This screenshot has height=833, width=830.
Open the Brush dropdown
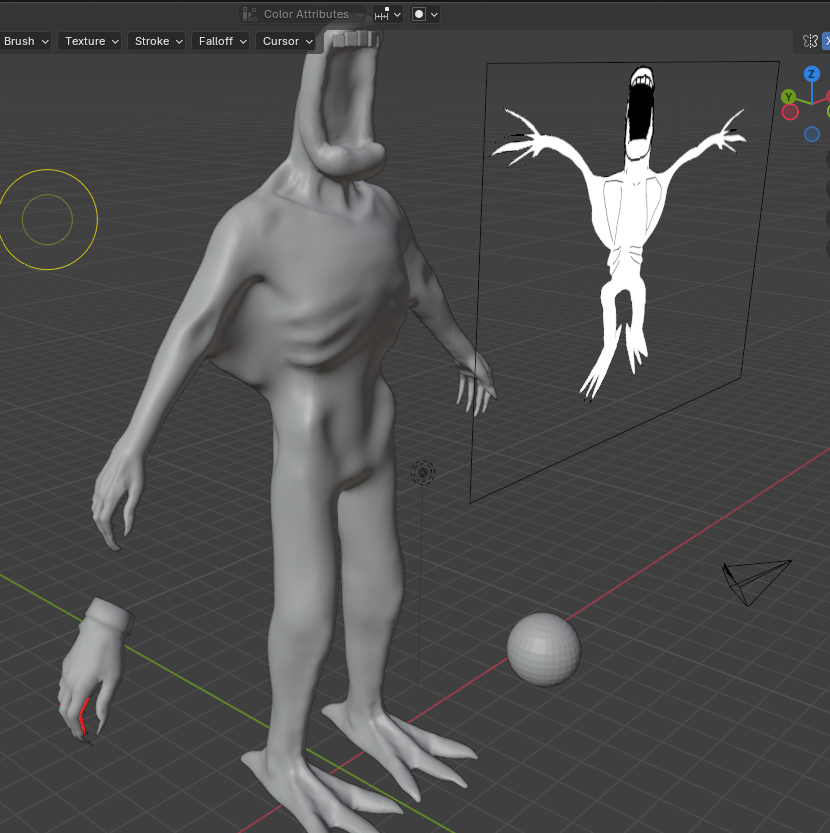tap(26, 41)
